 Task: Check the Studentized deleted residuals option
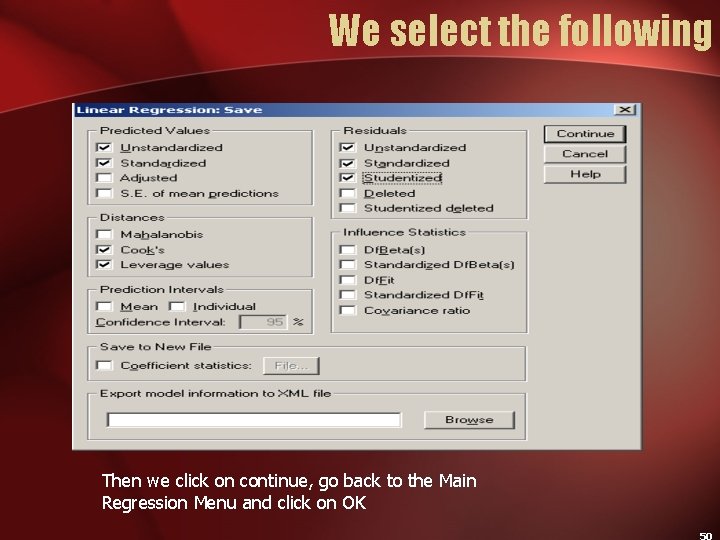[x=348, y=208]
